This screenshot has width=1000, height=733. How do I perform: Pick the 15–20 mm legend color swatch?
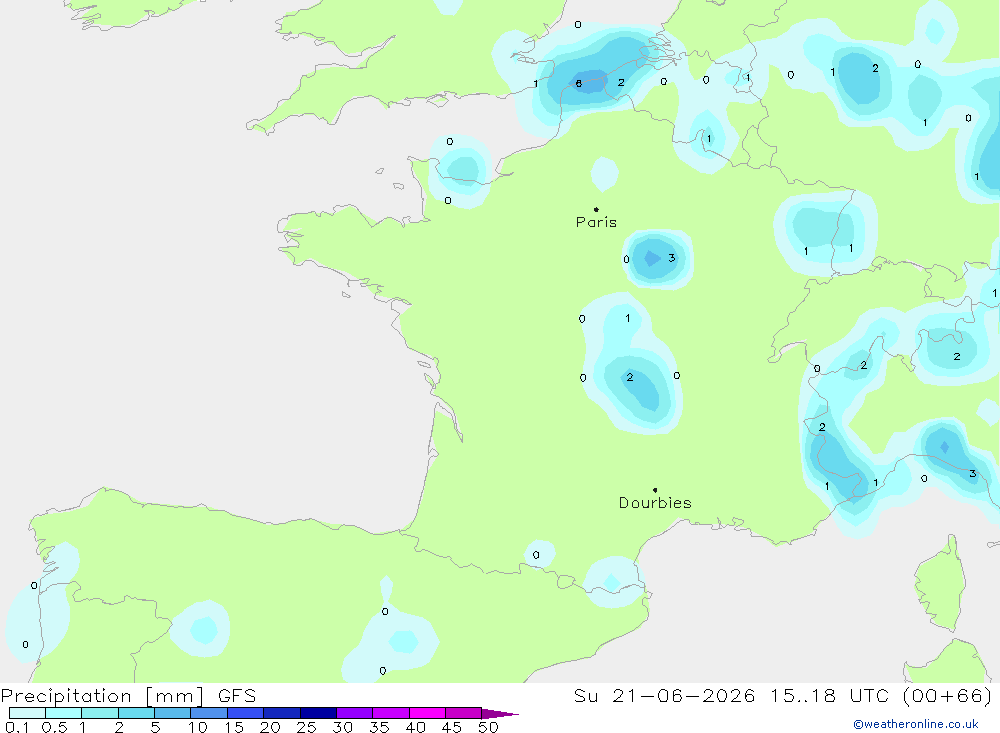(x=245, y=713)
